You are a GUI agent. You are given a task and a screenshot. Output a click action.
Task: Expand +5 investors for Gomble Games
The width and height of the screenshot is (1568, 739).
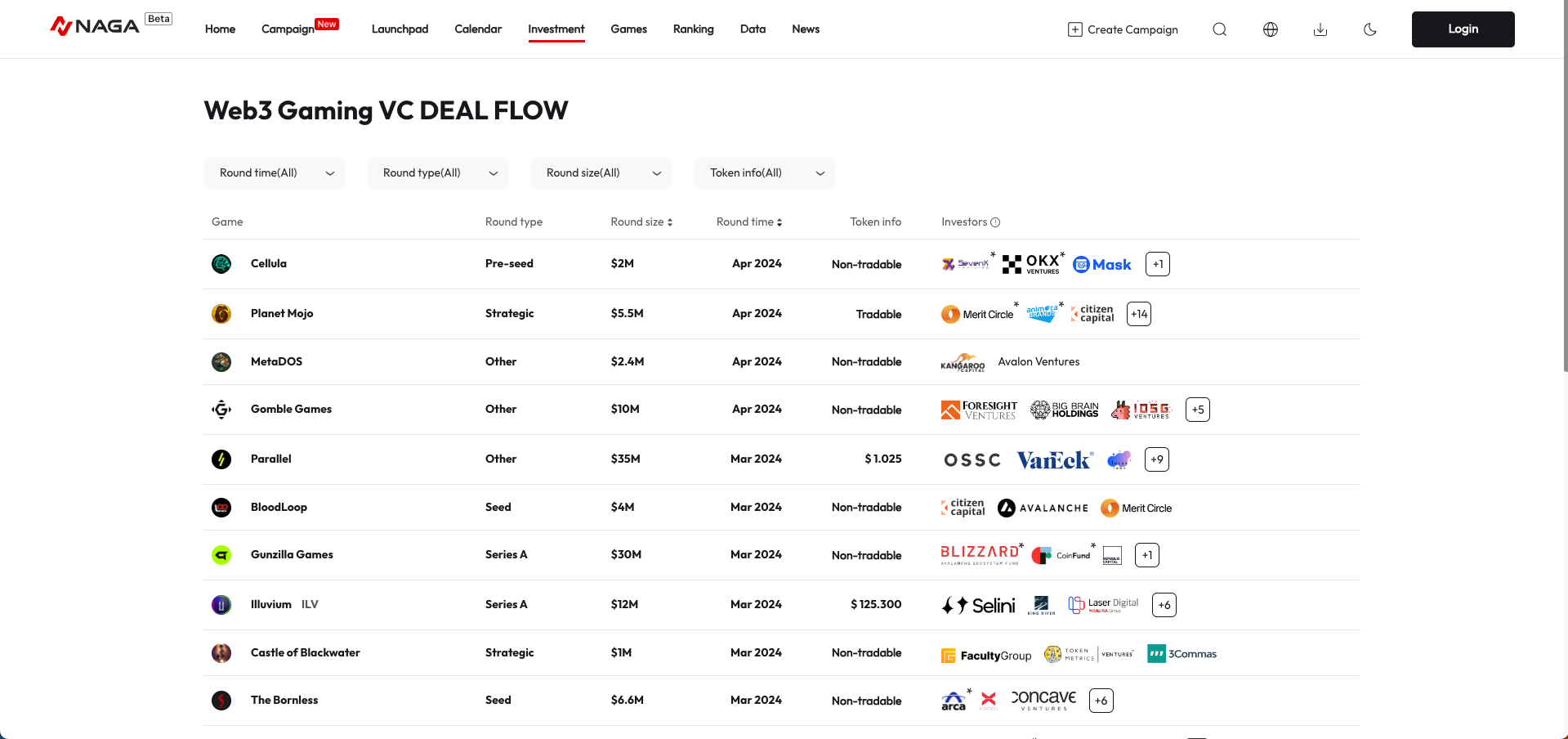coord(1198,410)
